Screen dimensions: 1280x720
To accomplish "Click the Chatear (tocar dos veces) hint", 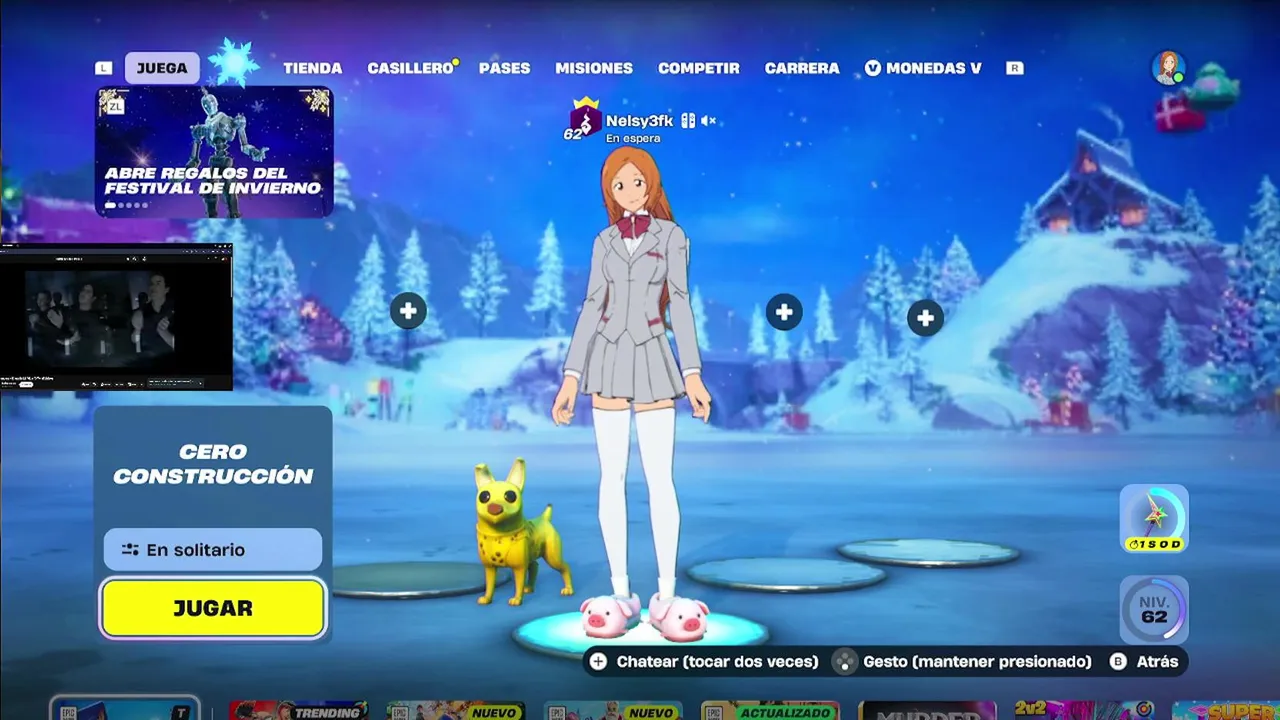I will click(717, 661).
